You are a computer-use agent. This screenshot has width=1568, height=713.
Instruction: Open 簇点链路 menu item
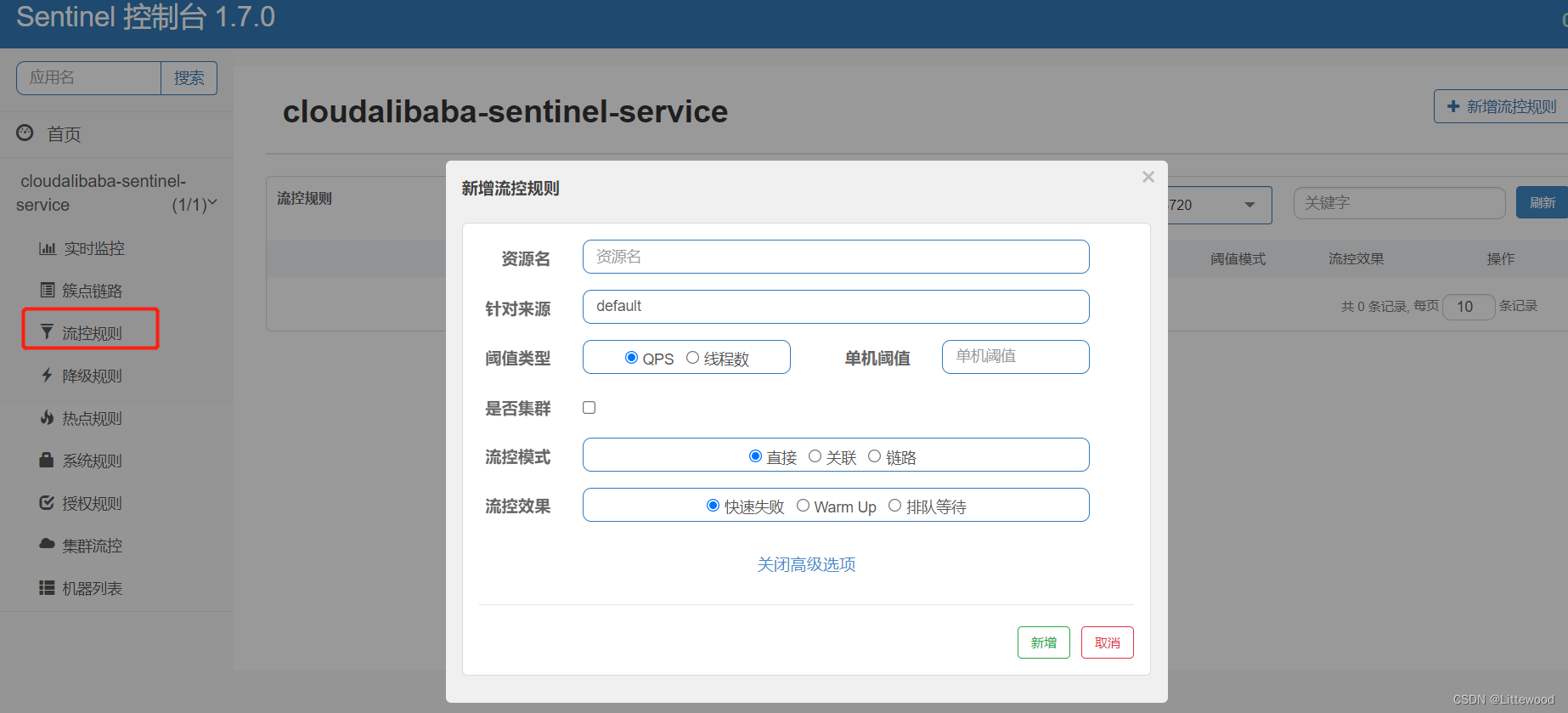click(x=92, y=291)
